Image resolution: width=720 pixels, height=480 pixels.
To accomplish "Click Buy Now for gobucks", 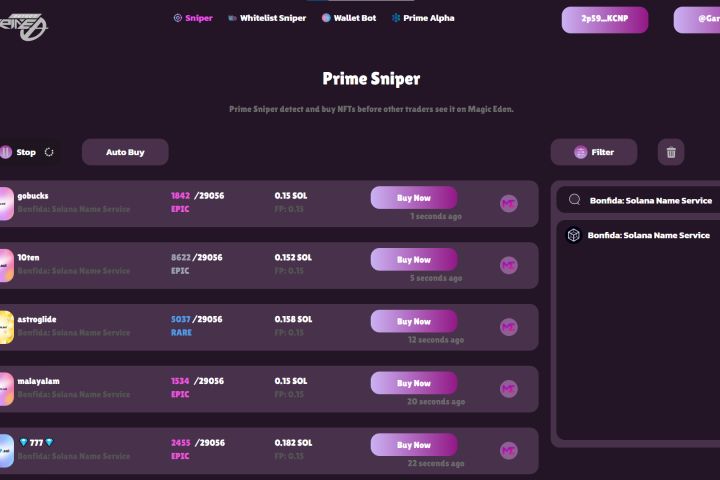I will 413,198.
